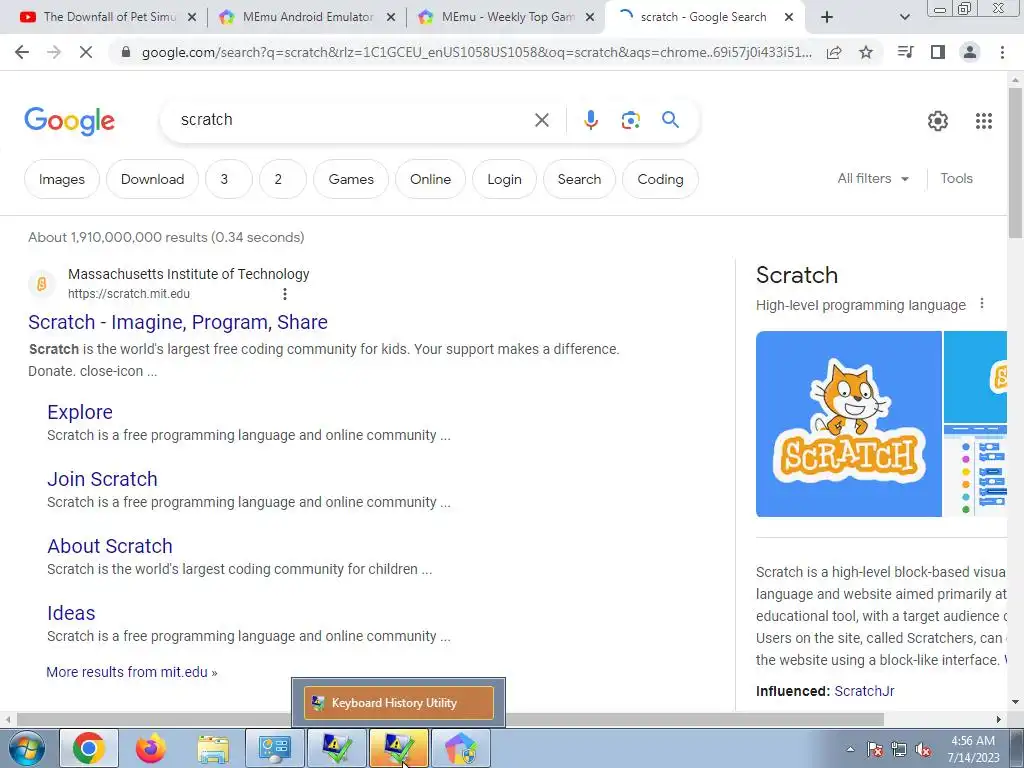The width and height of the screenshot is (1024, 768).
Task: Open the MEmu icon in the taskbar
Action: (460, 748)
